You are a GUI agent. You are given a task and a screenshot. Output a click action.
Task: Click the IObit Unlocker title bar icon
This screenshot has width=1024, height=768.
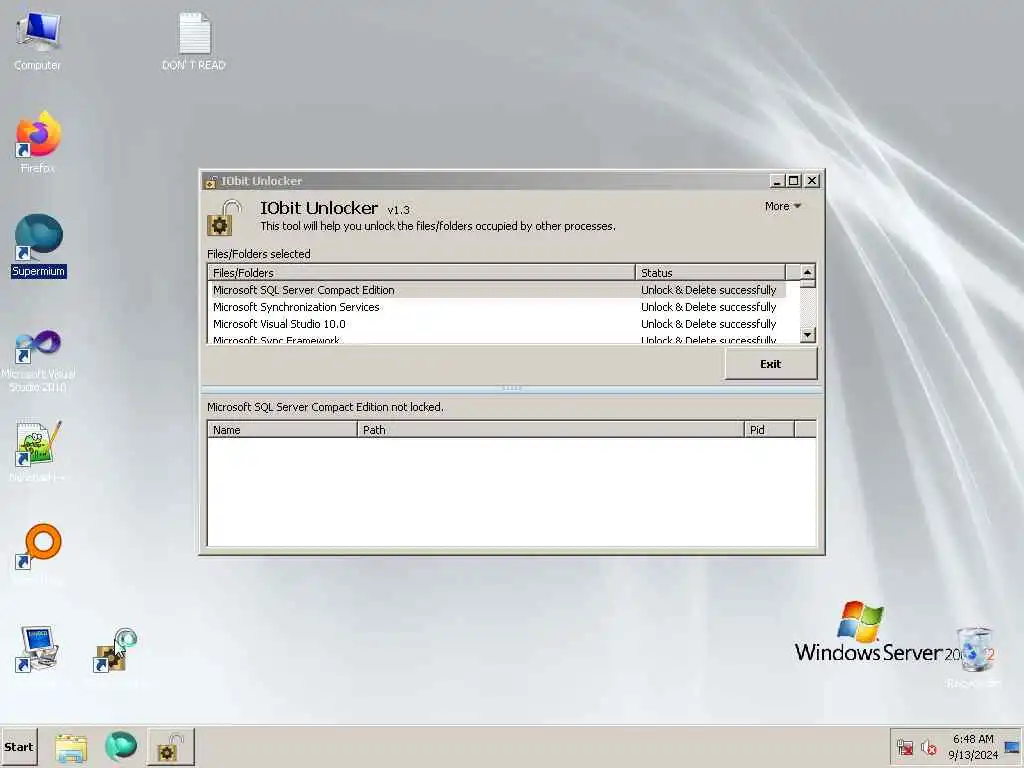click(210, 182)
